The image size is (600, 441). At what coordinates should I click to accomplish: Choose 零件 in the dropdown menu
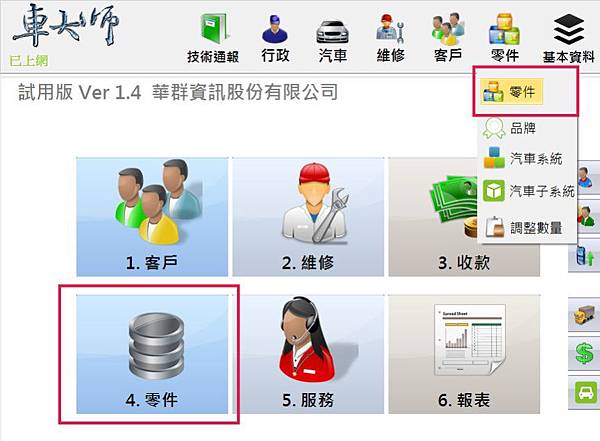click(x=512, y=92)
